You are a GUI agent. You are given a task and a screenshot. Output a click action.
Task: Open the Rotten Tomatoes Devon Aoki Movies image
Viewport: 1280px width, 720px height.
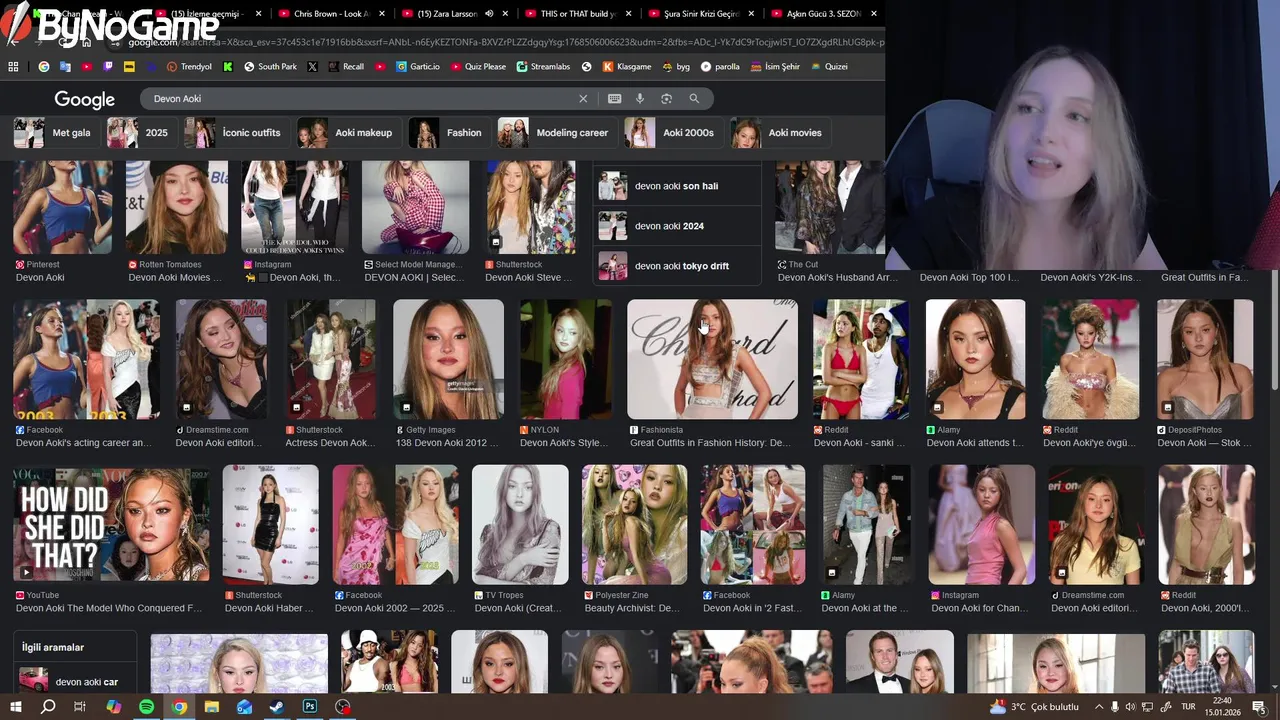tap(176, 207)
